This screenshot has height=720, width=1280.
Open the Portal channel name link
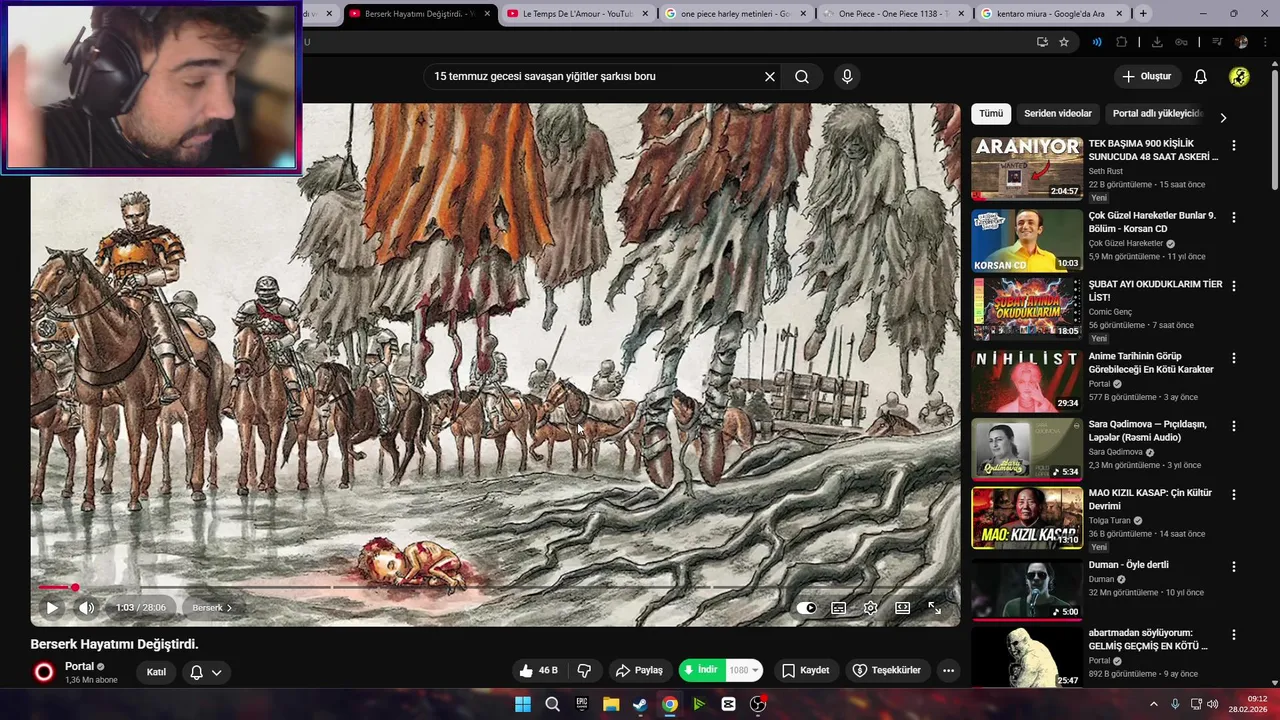coord(79,666)
